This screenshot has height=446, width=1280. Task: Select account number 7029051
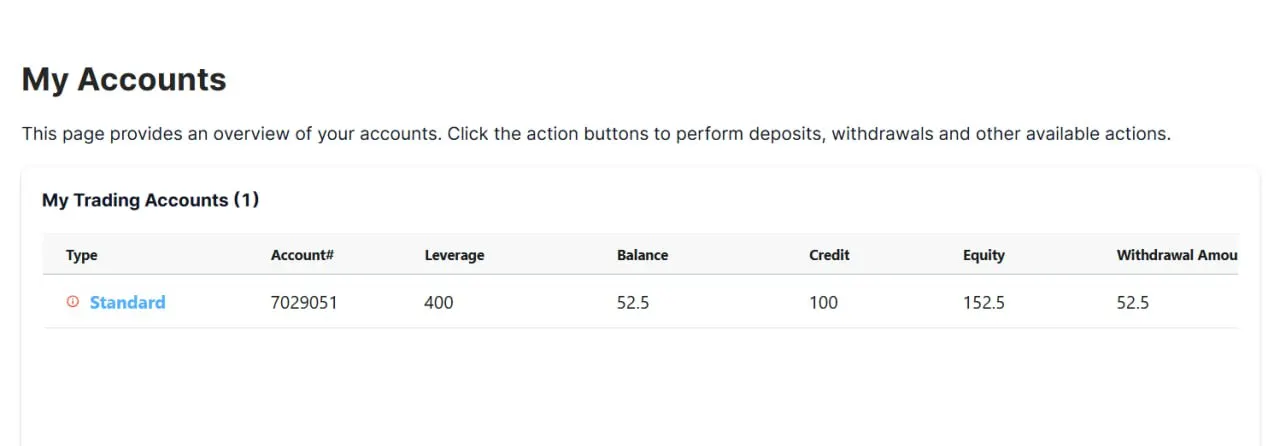(x=304, y=302)
